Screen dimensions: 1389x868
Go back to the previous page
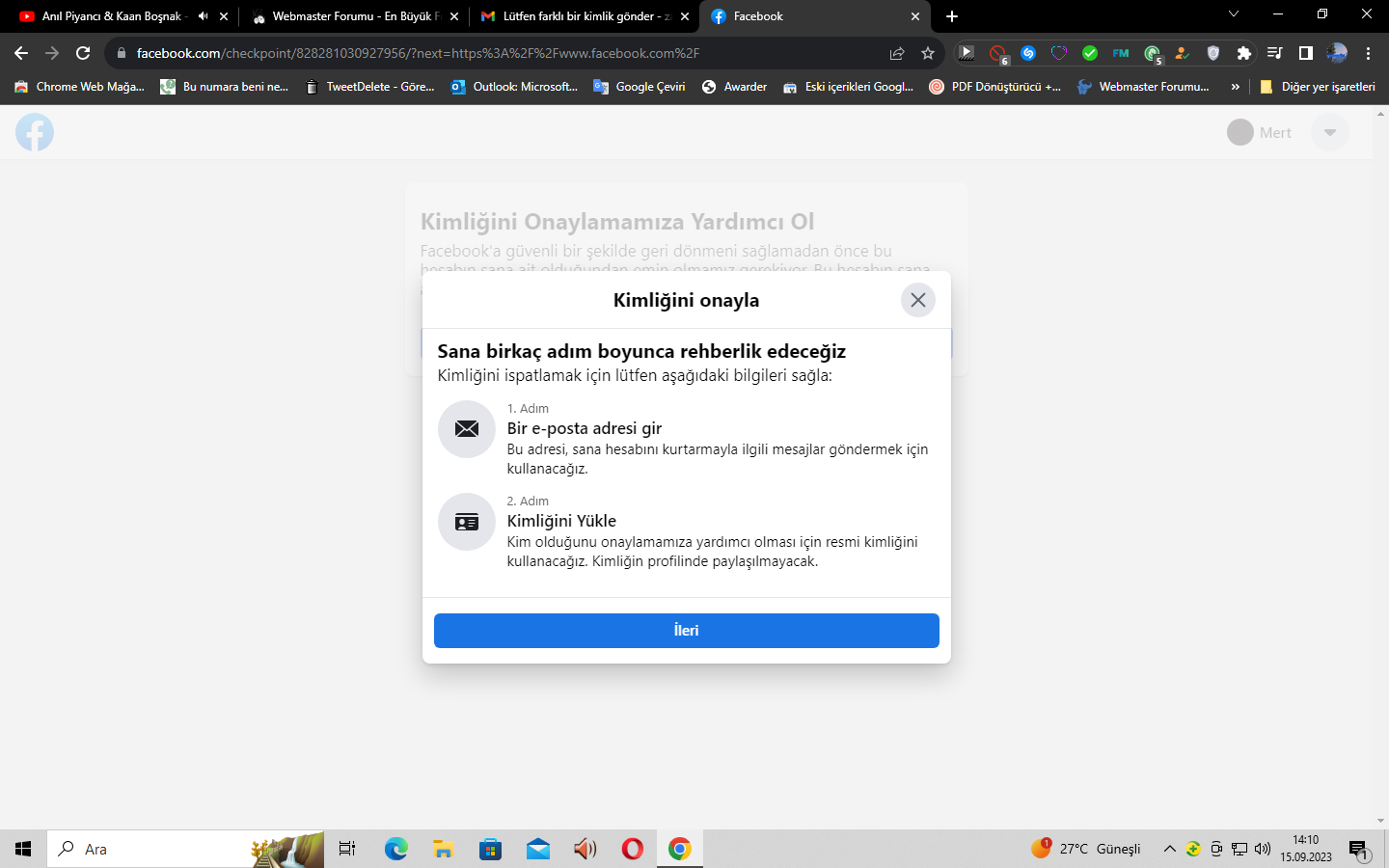point(21,53)
